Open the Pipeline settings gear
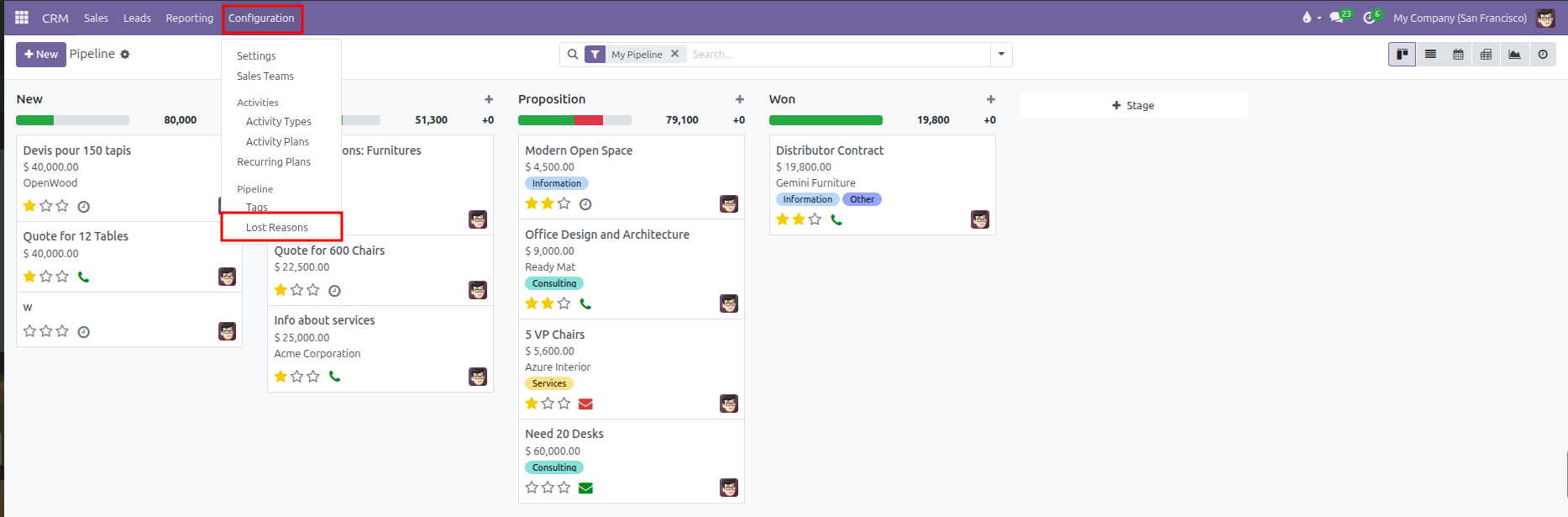The width and height of the screenshot is (1568, 517). pyautogui.click(x=125, y=55)
